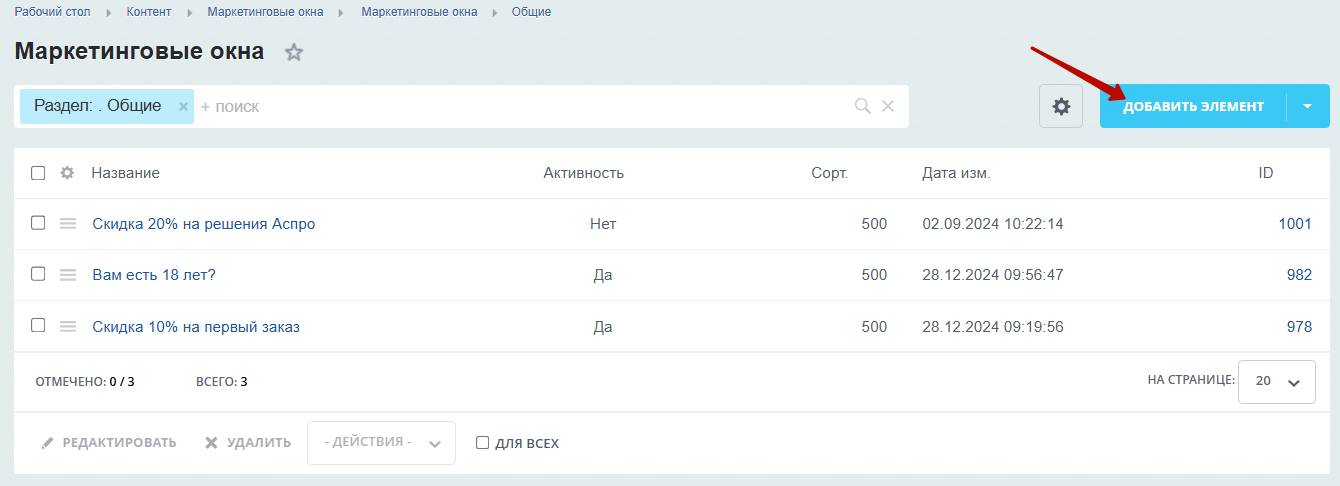Screen dimensions: 1340x486
Task: Open row menu for 'Скидка 10% на первый заказ'
Action: 68,326
